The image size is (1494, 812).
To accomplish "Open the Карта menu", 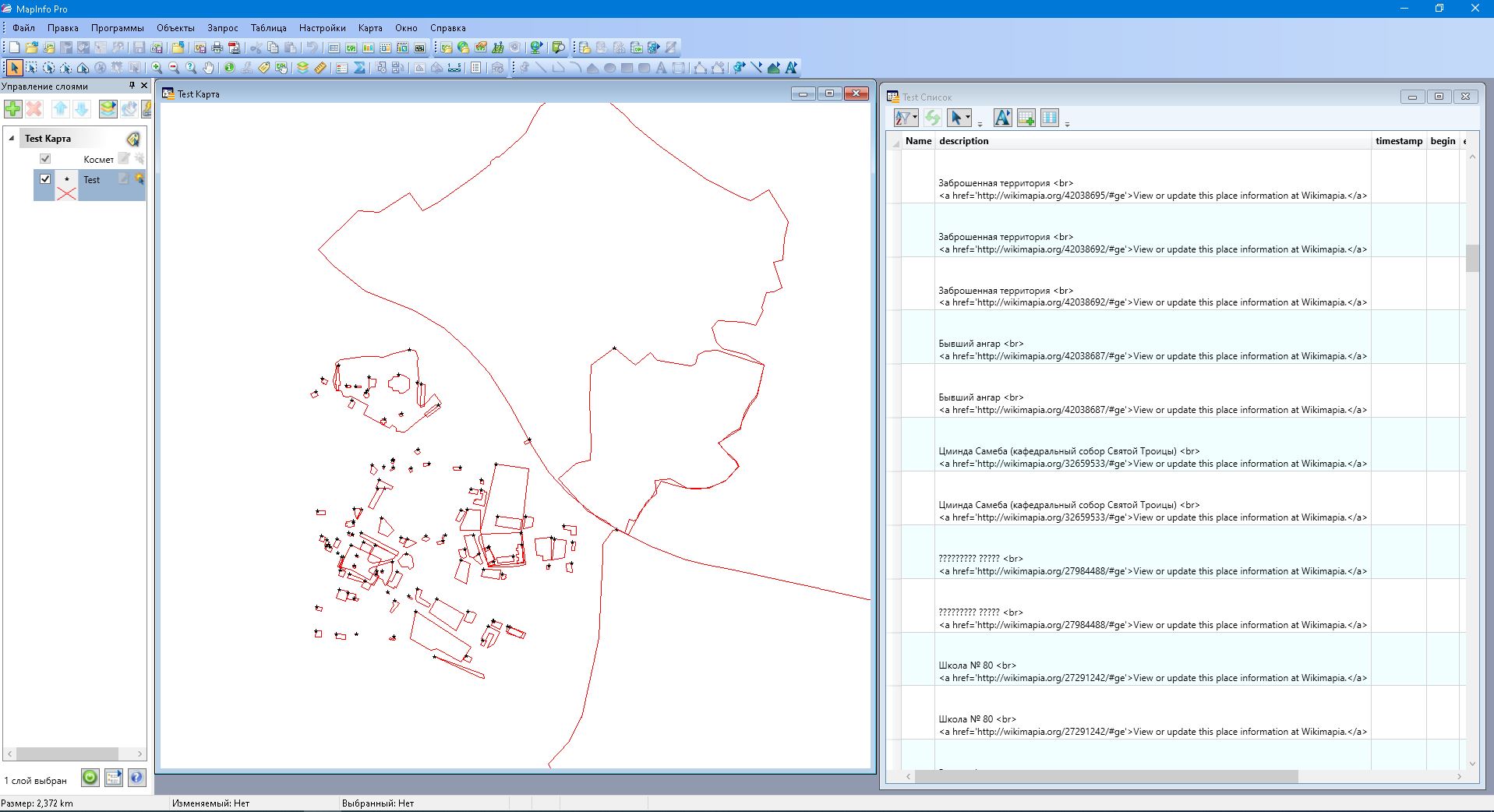I will coord(370,28).
